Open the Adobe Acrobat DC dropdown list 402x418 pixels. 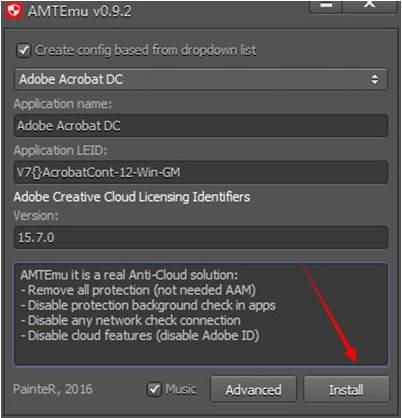tap(201, 79)
